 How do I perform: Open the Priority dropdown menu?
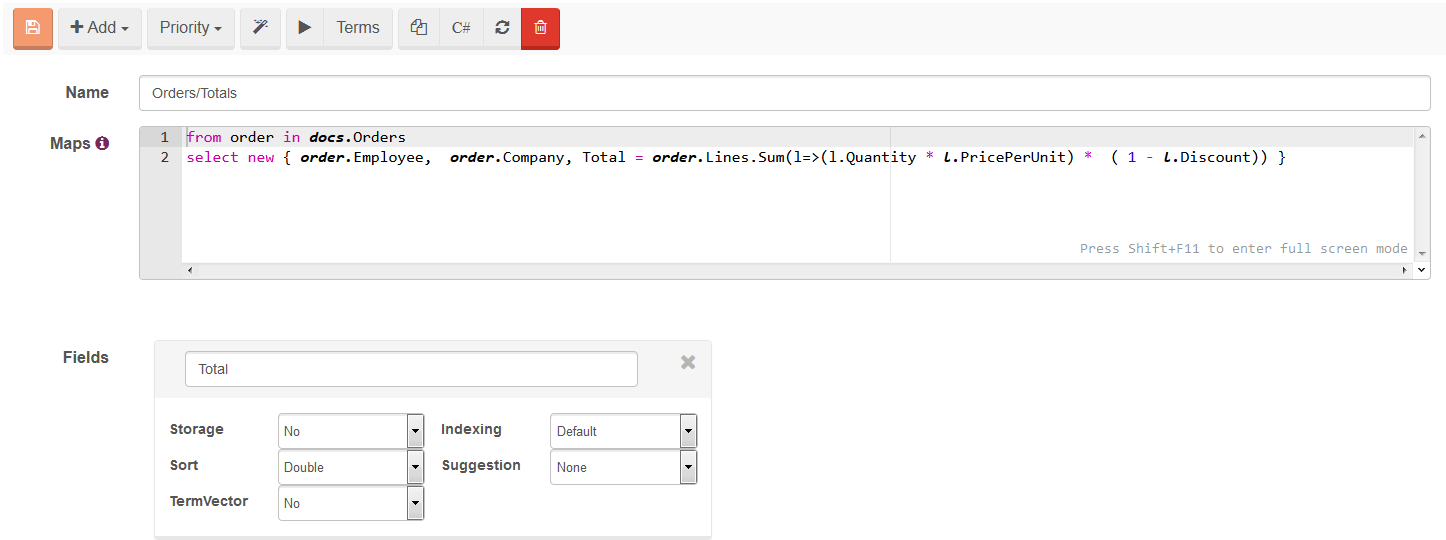(191, 28)
